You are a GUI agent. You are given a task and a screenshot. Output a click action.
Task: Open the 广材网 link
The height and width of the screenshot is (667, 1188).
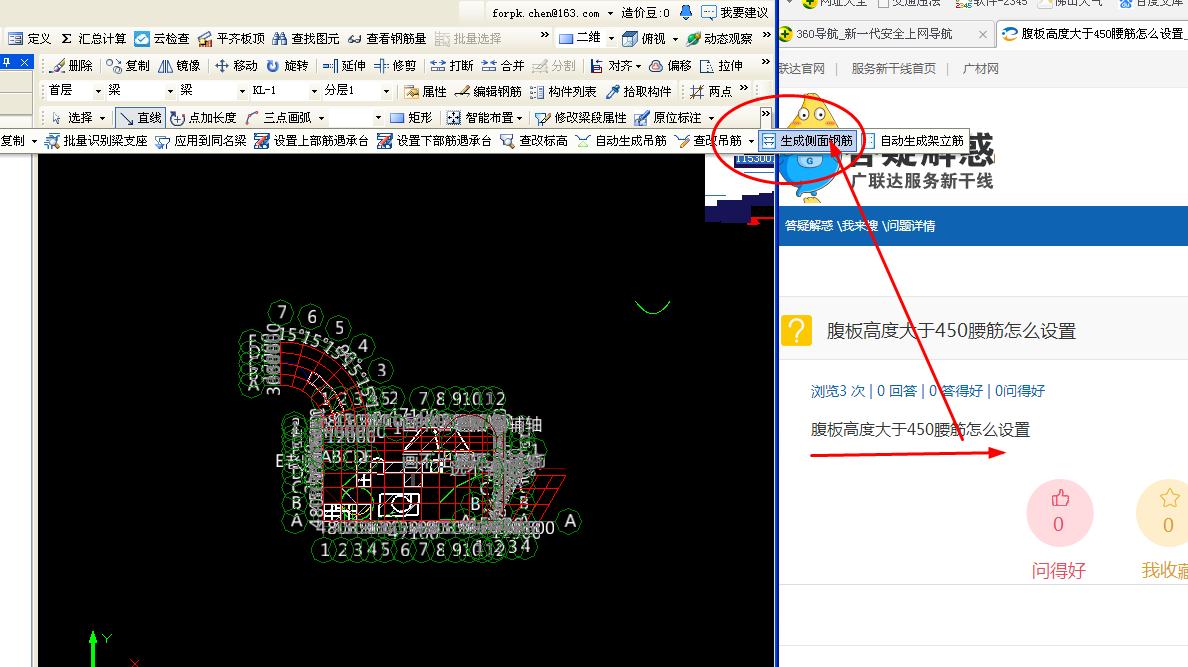point(980,68)
